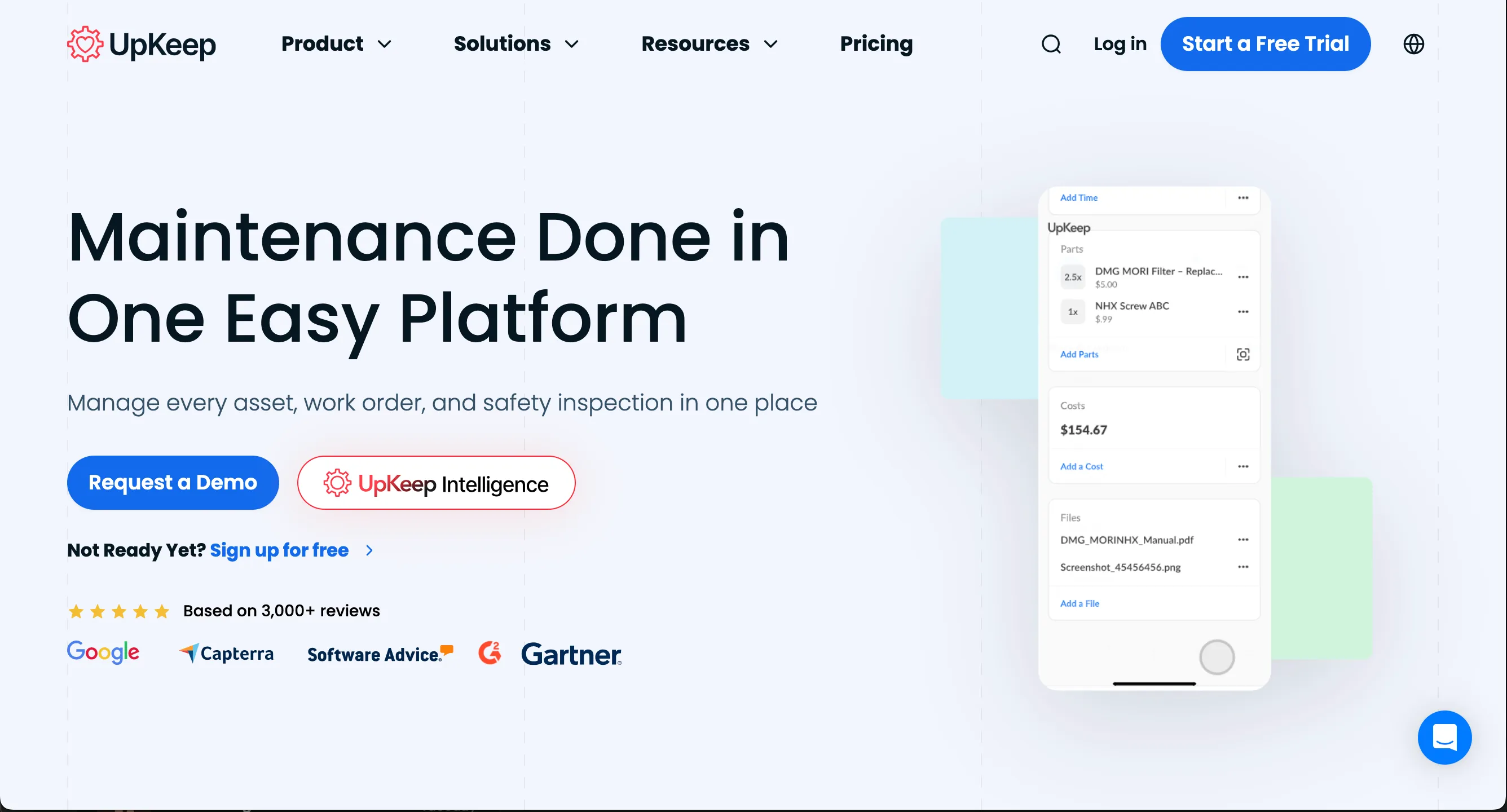Viewport: 1507px width, 812px height.
Task: Open the globe language selector
Action: point(1413,44)
